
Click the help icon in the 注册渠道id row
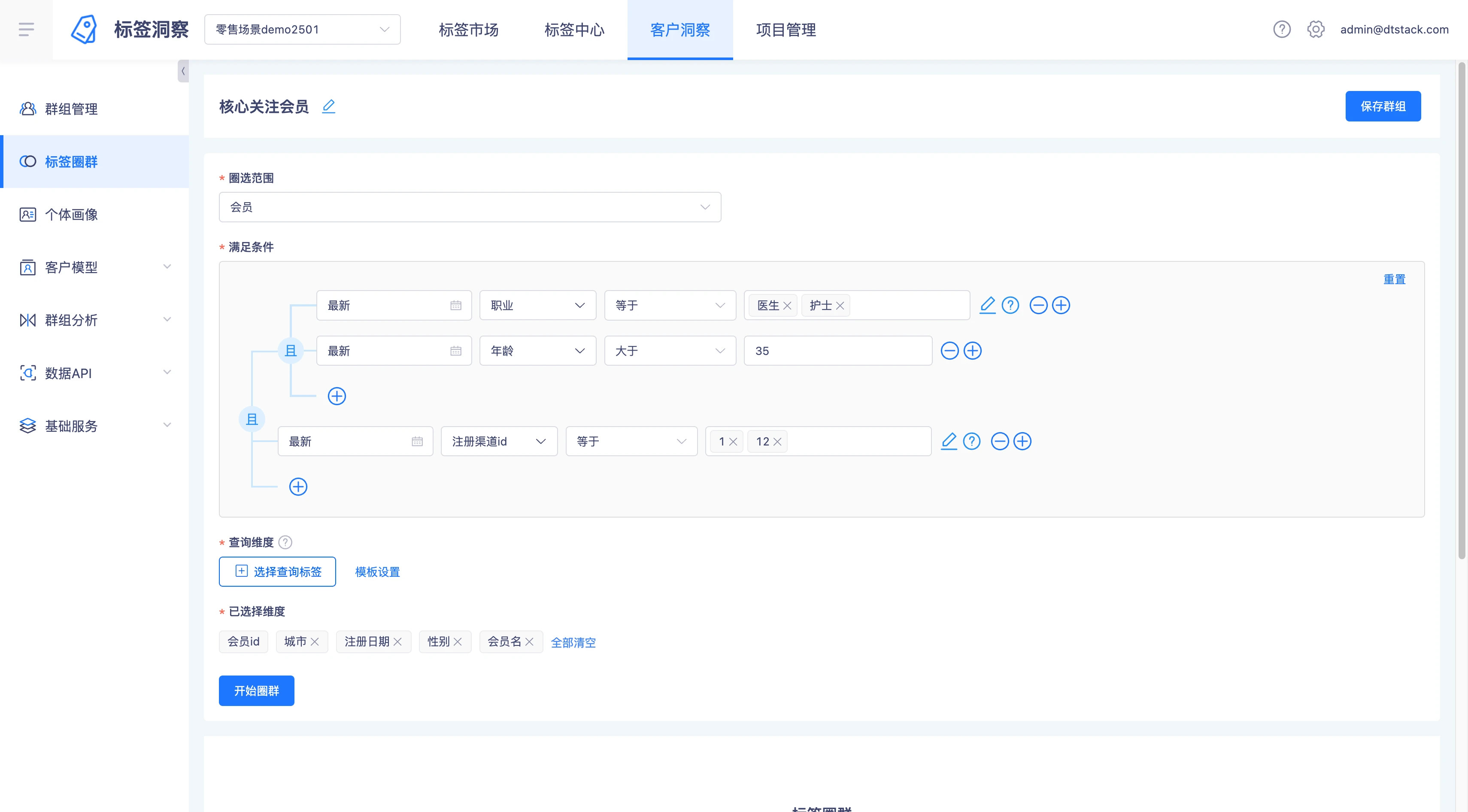pyautogui.click(x=972, y=441)
